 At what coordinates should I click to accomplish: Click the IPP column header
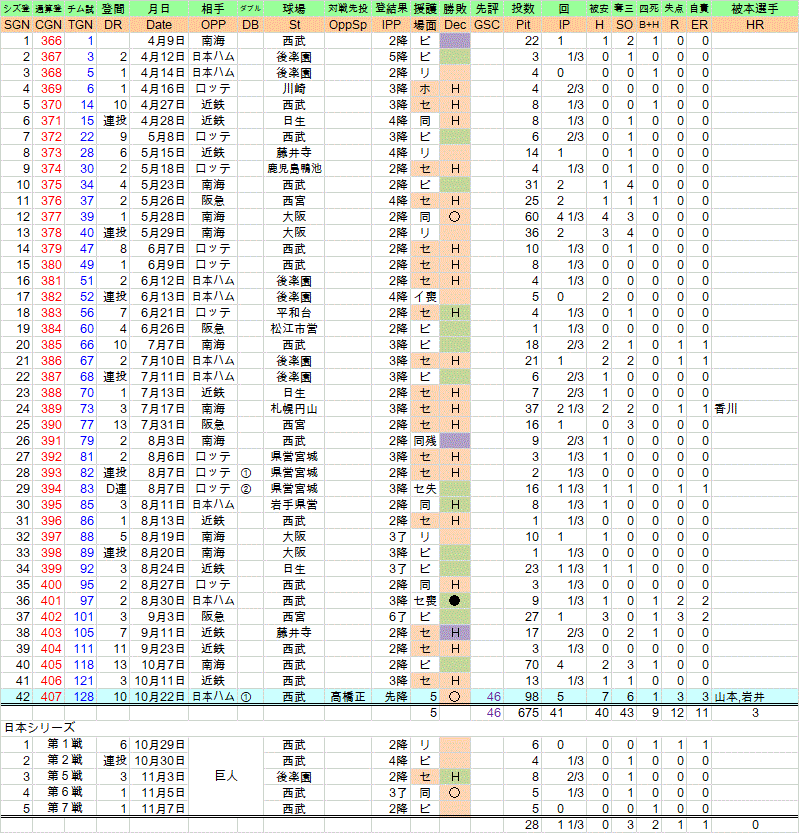point(392,25)
